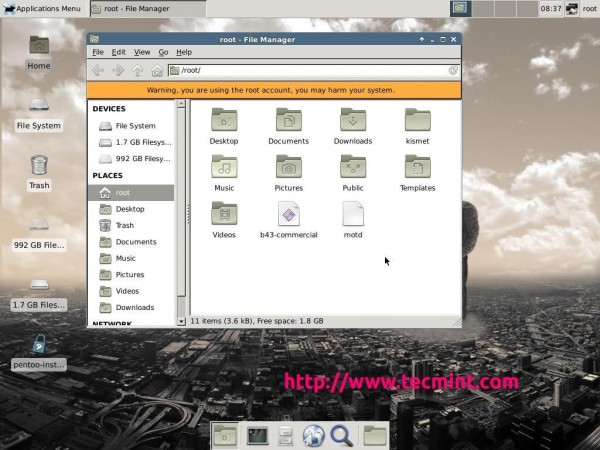Click the Back navigation arrow
This screenshot has width=600, height=450.
(x=98, y=70)
